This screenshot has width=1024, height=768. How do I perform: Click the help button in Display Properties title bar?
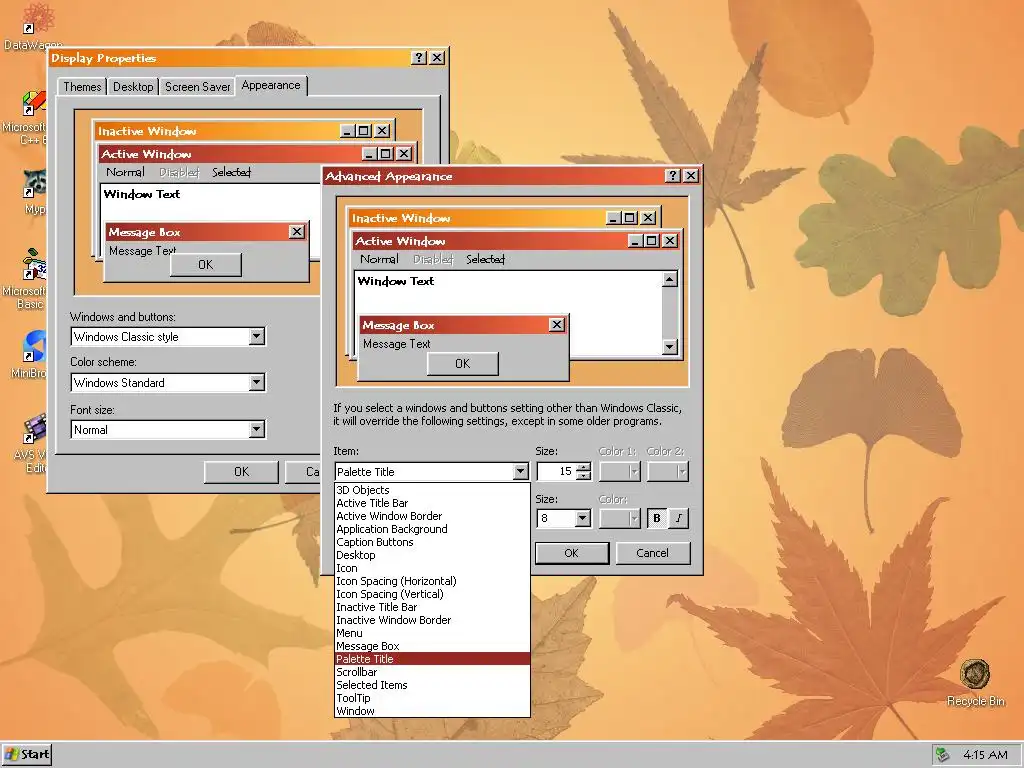pos(419,57)
